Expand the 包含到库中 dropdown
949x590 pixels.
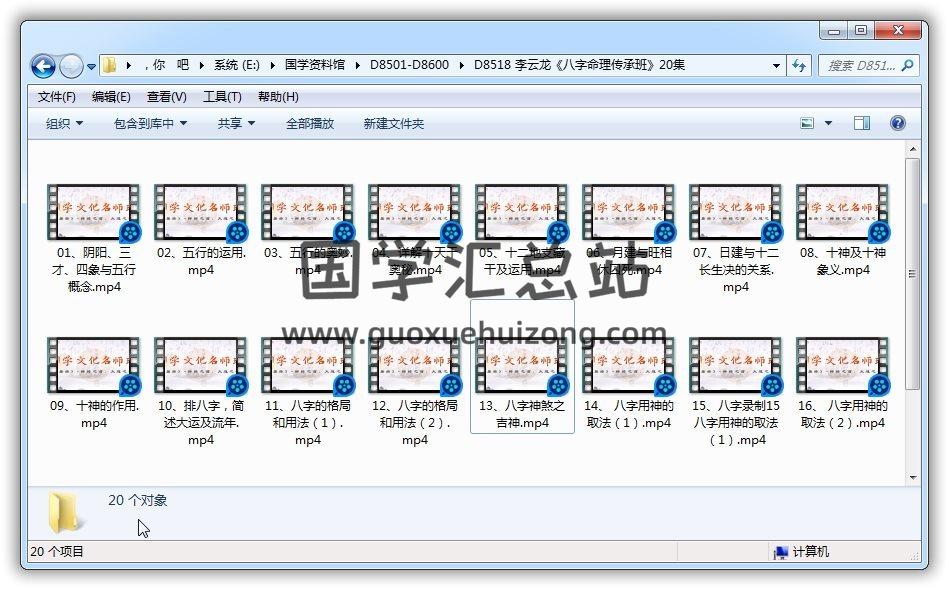coord(150,123)
